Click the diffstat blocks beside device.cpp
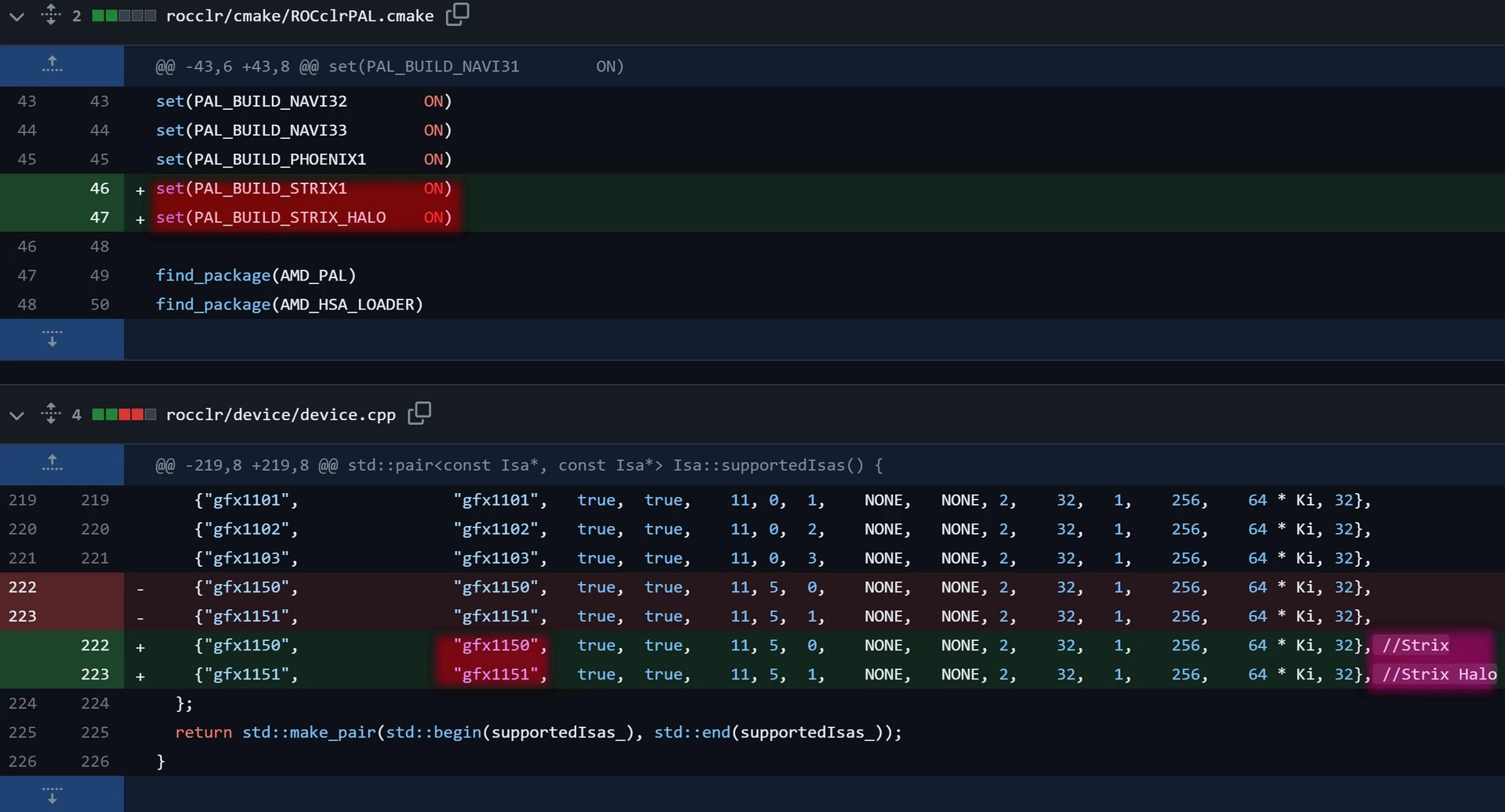Screen dimensions: 1505x812 coord(124,415)
